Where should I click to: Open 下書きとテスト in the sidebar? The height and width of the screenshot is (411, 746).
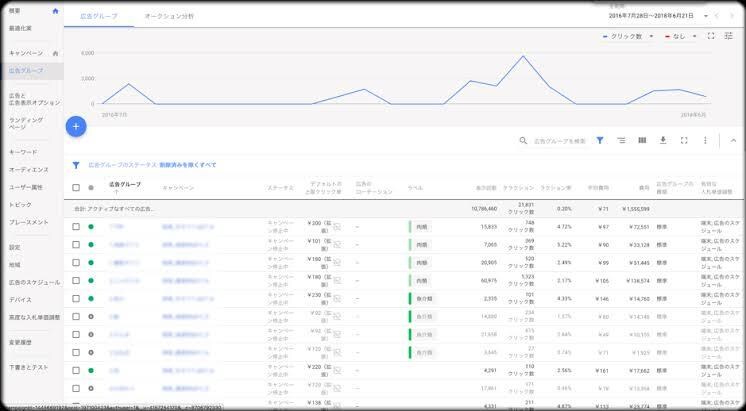click(x=29, y=368)
